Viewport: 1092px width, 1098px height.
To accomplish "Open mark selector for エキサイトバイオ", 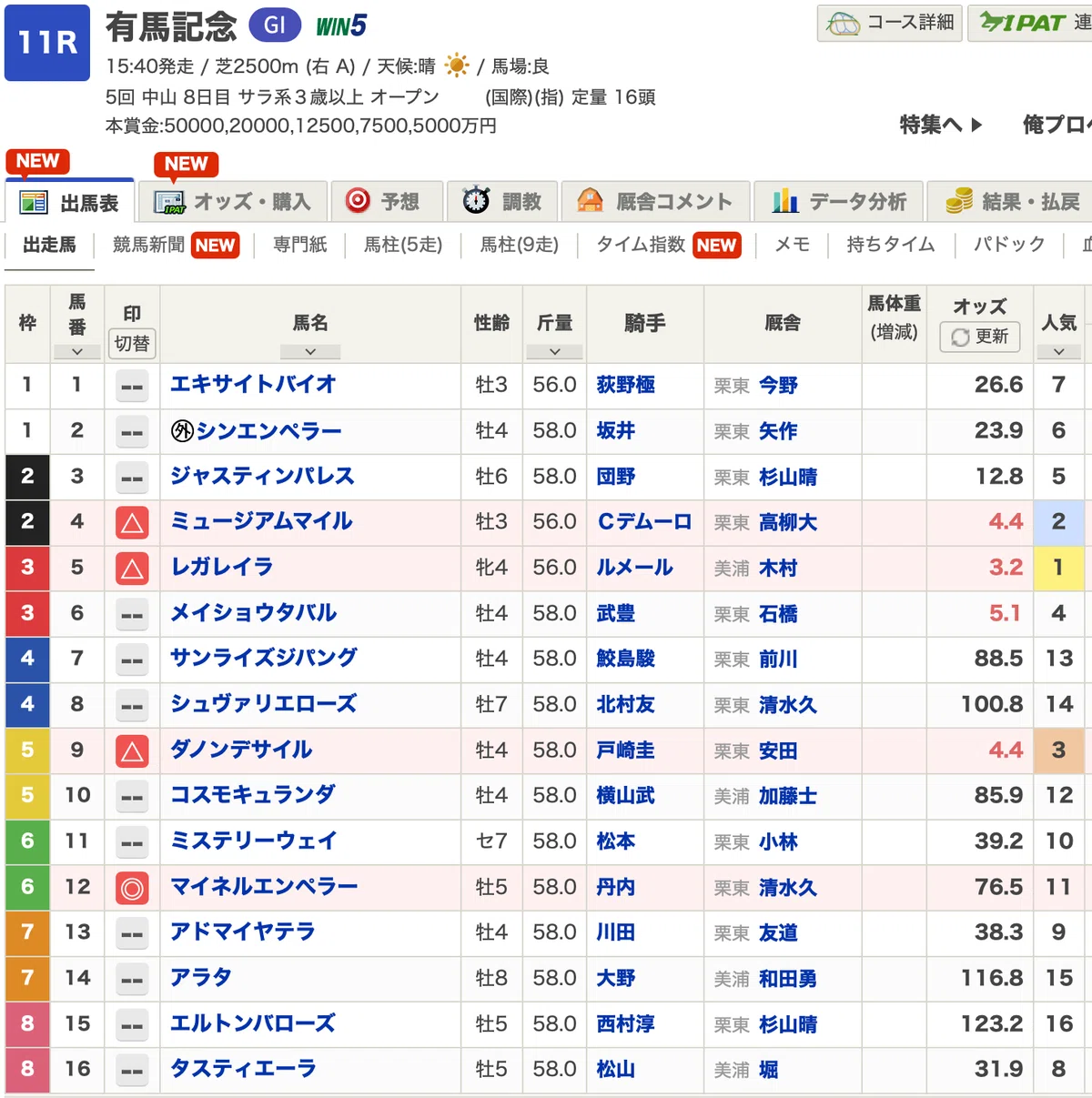I will click(132, 386).
